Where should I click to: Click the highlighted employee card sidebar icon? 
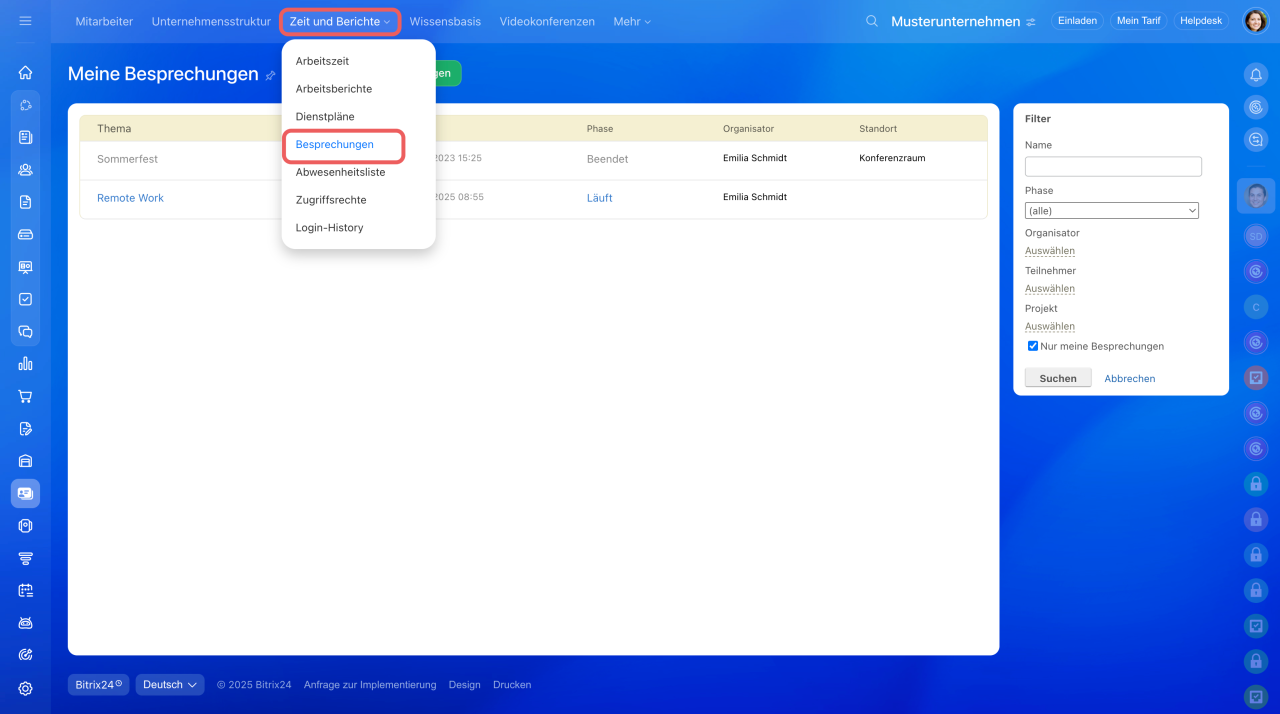pyautogui.click(x=25, y=493)
